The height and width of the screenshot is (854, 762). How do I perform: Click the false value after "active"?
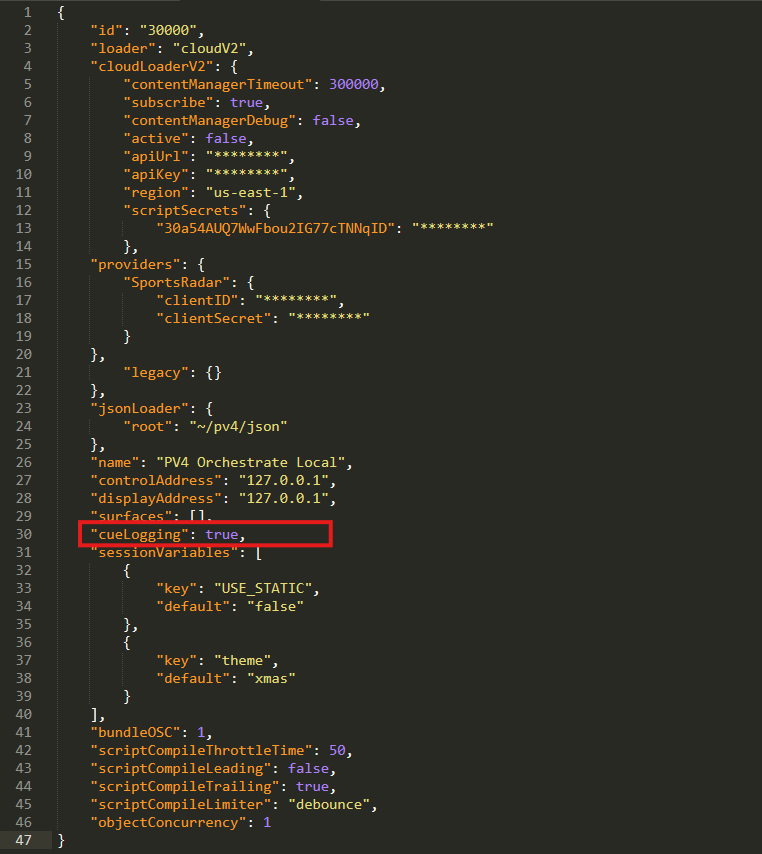point(226,138)
